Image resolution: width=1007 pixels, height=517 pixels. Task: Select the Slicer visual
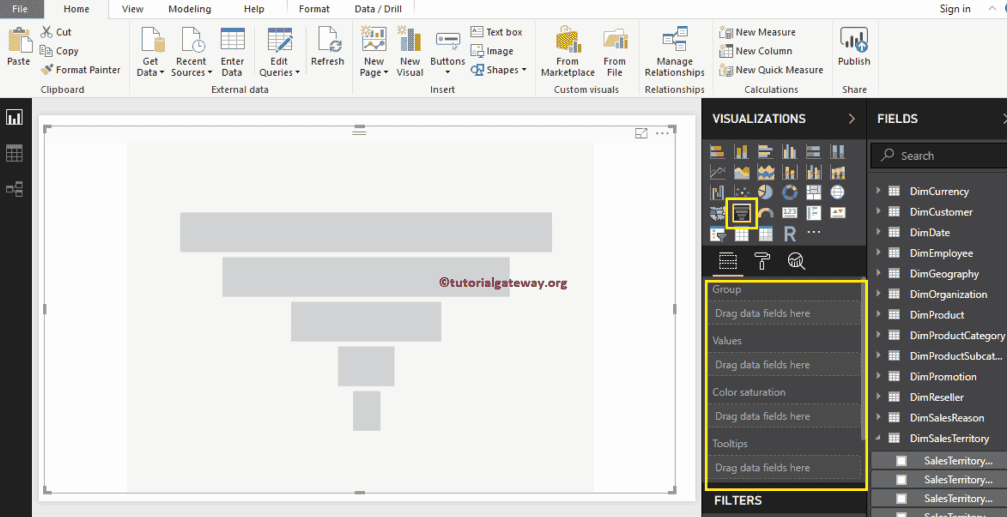(x=717, y=234)
